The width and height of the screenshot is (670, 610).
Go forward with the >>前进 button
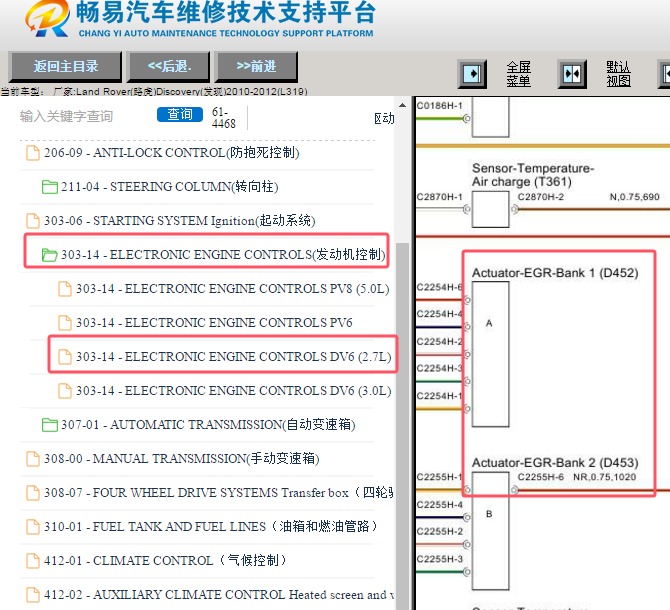coord(256,67)
